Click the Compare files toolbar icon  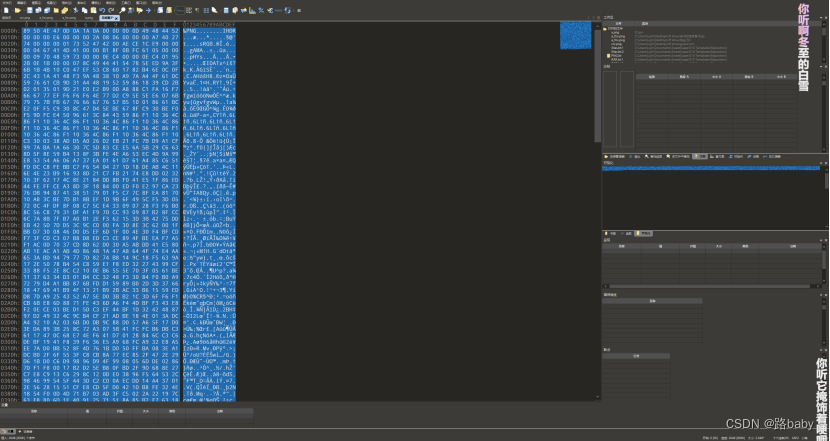click(243, 10)
